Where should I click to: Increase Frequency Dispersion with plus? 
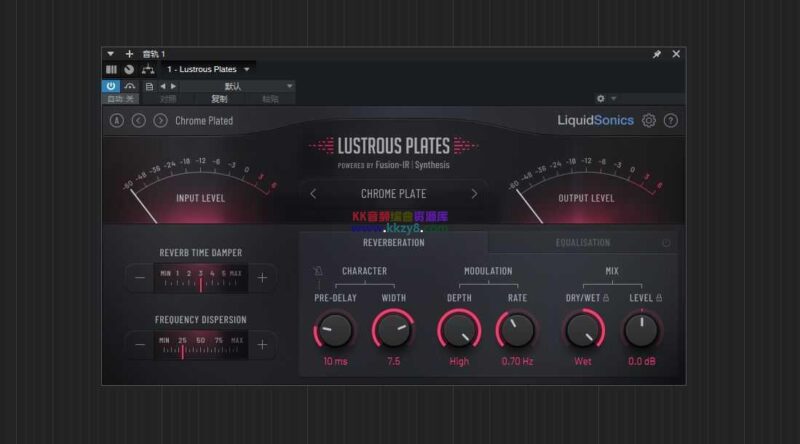click(x=262, y=345)
